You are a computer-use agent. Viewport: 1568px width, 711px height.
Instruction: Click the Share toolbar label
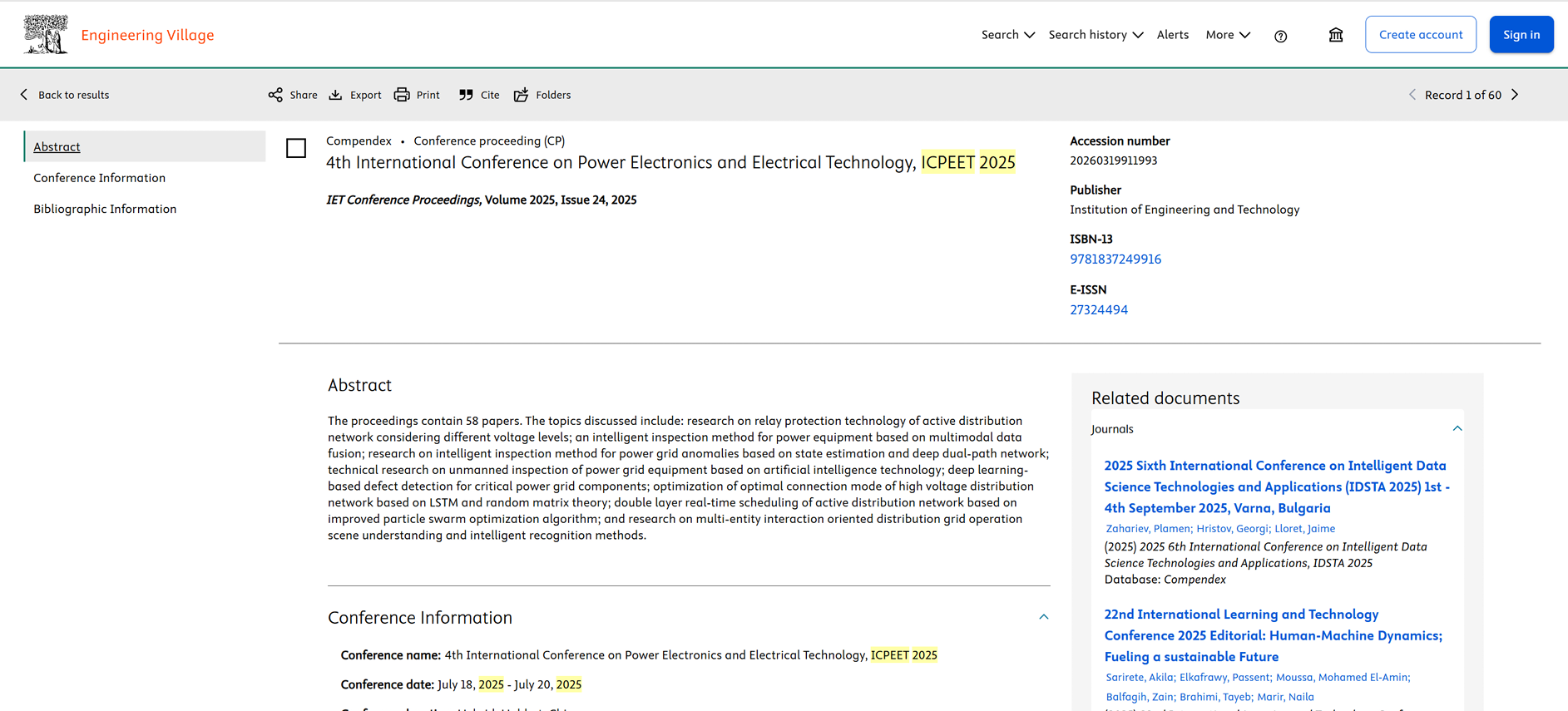pos(304,95)
